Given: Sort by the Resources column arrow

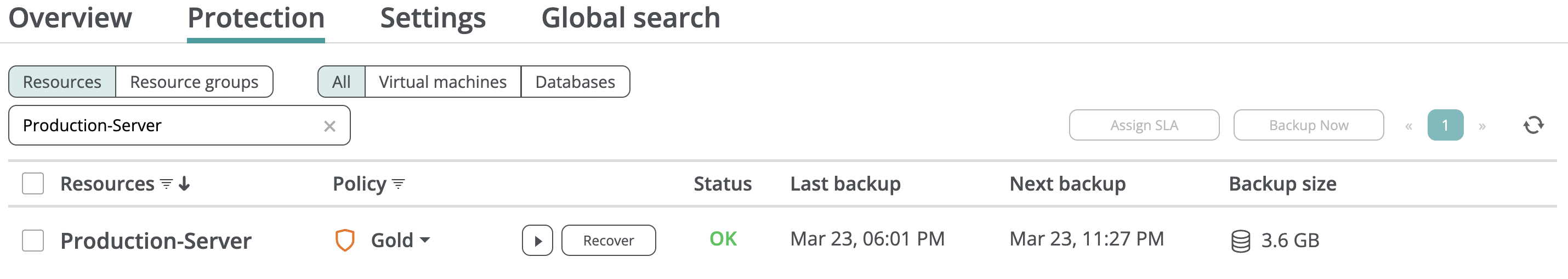Looking at the screenshot, I should tap(184, 183).
